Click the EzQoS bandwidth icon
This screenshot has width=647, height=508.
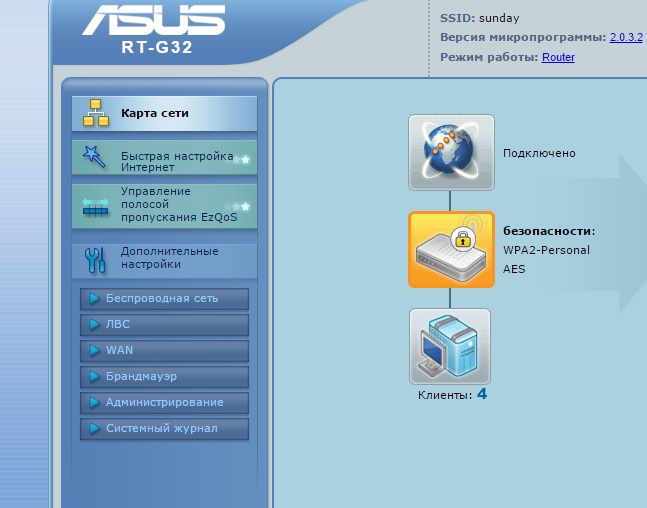(x=95, y=206)
